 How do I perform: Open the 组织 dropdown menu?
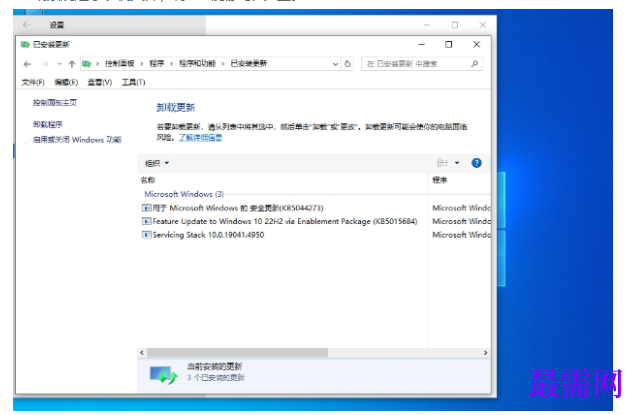[157, 163]
